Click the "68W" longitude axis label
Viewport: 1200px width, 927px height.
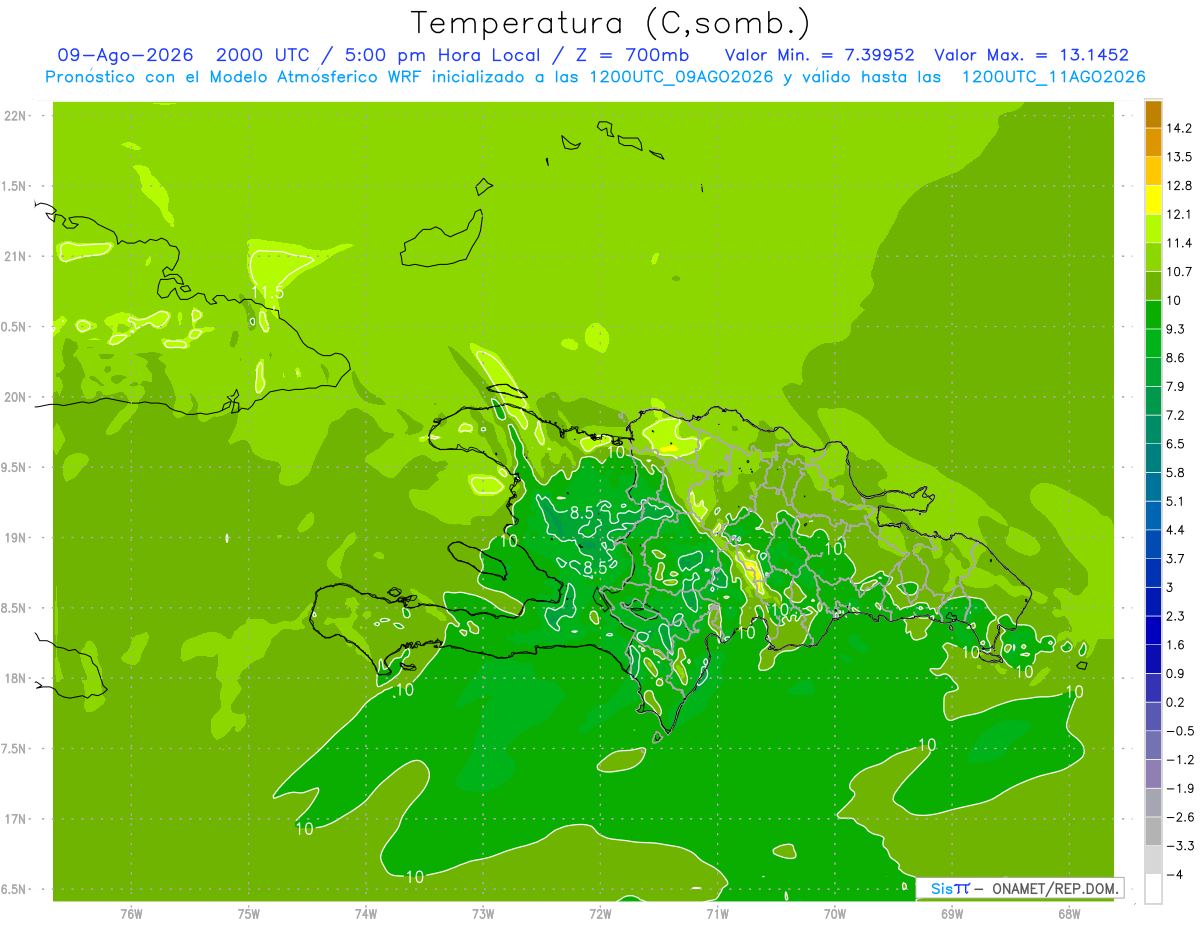(x=1069, y=914)
